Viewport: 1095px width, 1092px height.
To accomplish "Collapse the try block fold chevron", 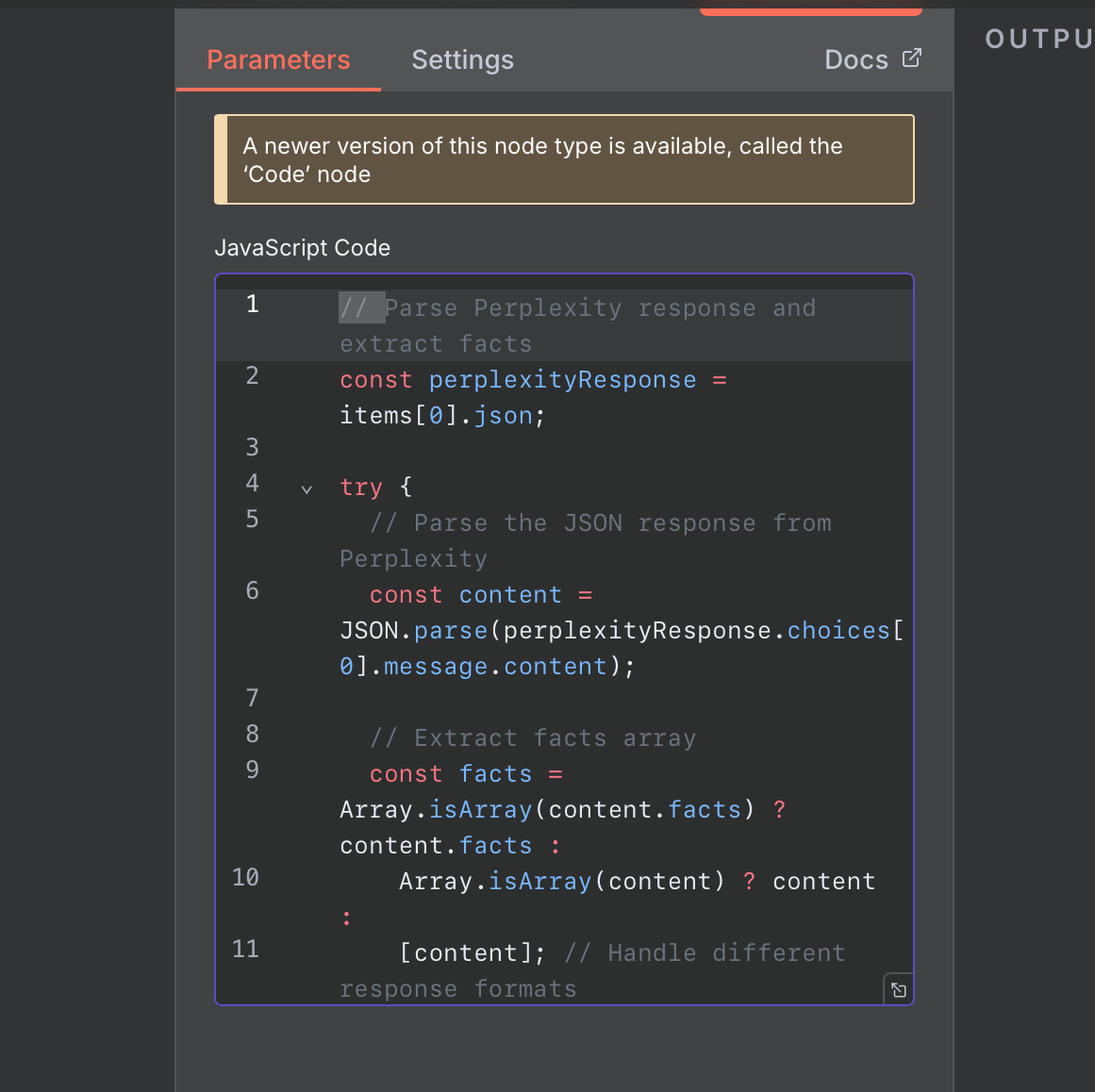I will (307, 488).
